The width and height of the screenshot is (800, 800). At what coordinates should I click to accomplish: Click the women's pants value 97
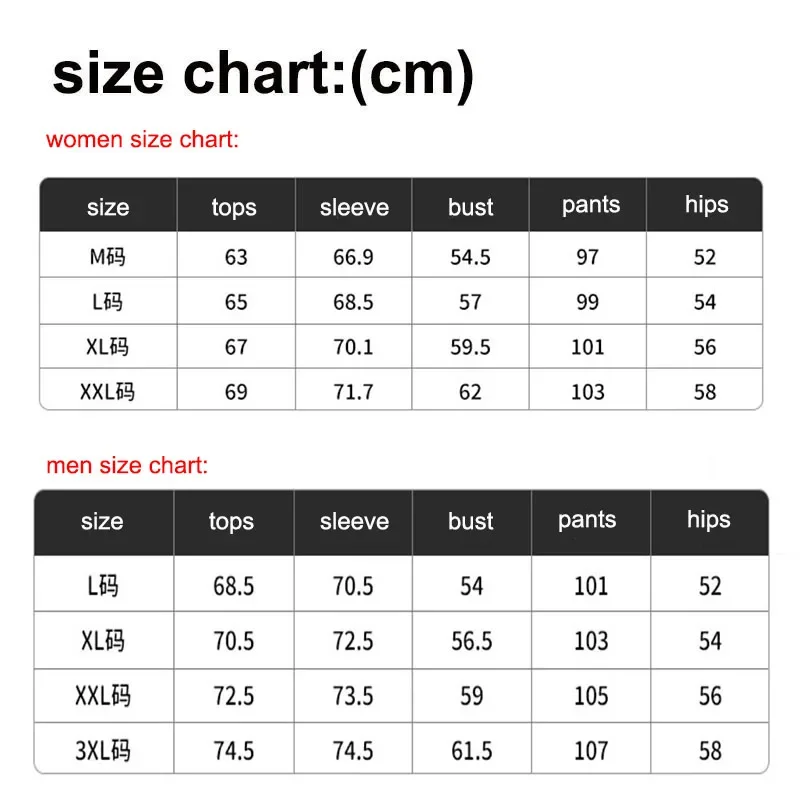pos(587,257)
